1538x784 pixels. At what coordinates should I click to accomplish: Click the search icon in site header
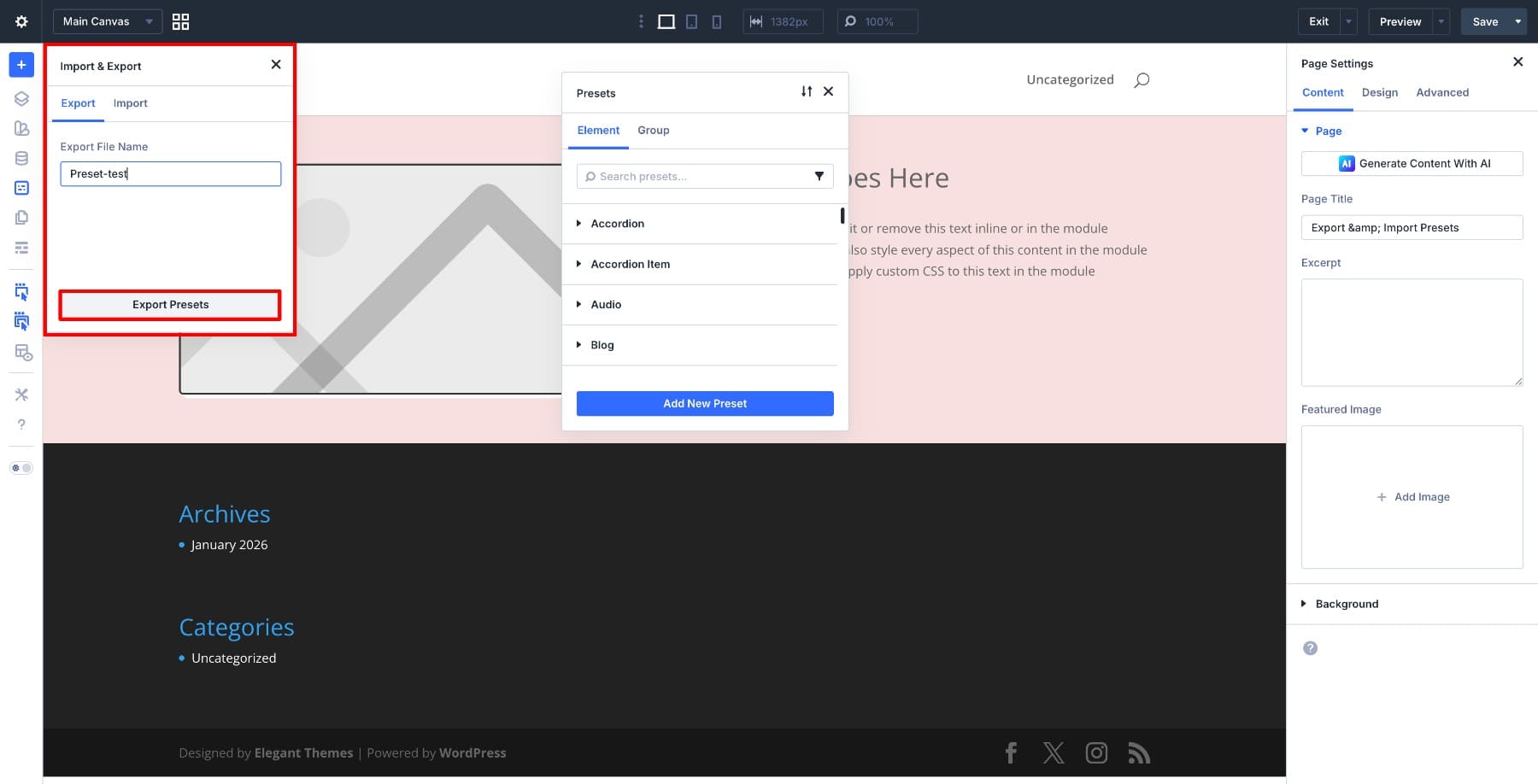[x=1142, y=80]
